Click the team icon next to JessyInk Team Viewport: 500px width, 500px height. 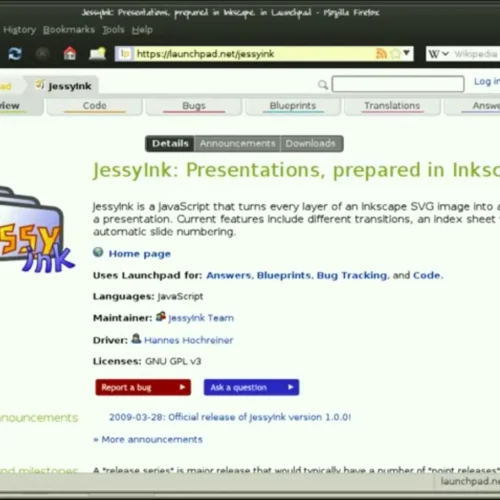click(x=161, y=316)
